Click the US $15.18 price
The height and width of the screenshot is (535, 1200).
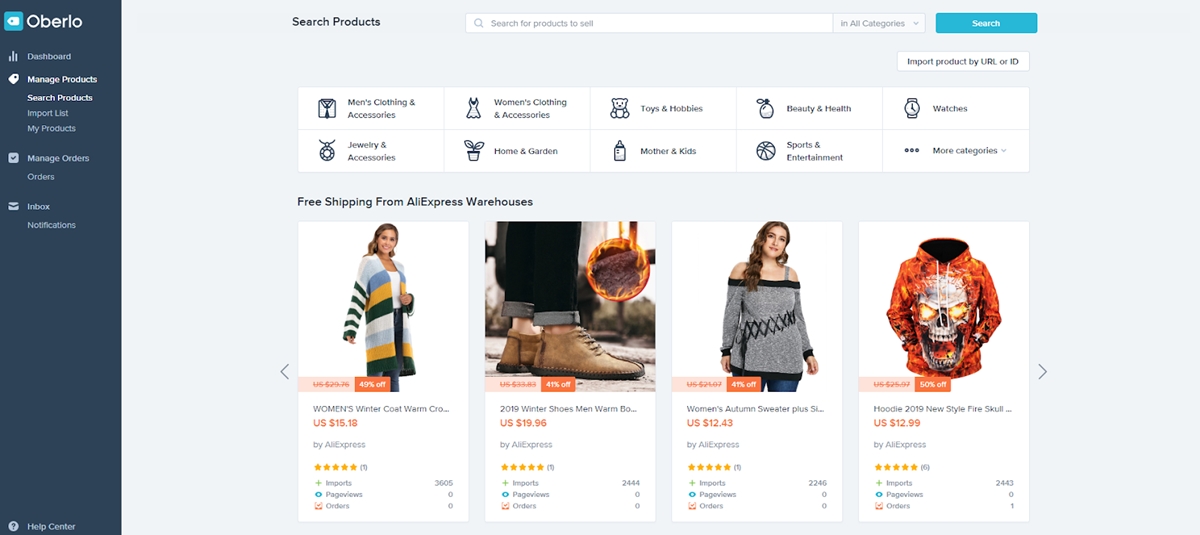(x=335, y=423)
